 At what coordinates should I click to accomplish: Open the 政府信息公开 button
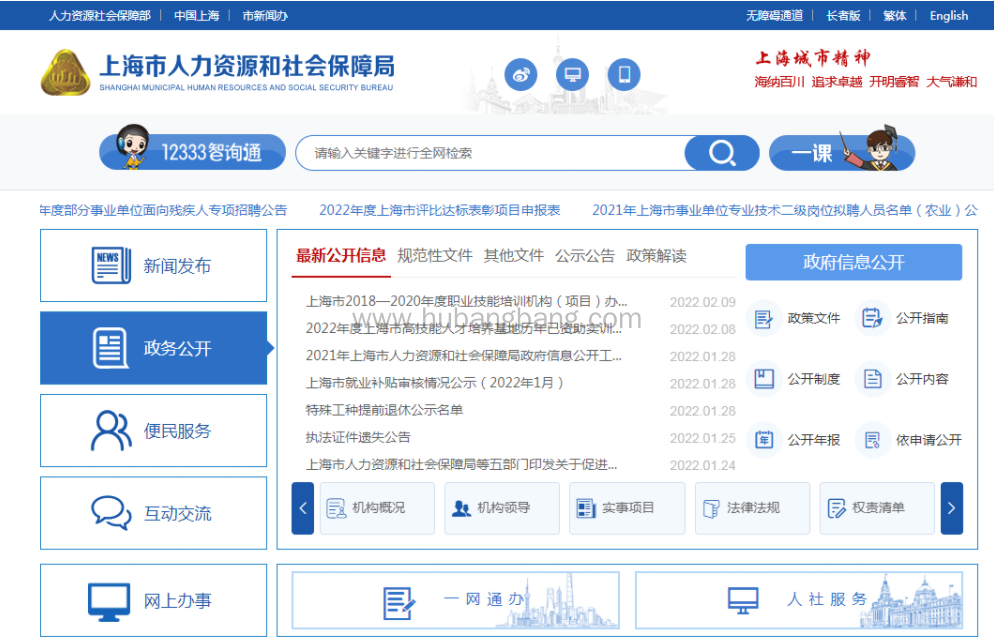[x=853, y=262]
